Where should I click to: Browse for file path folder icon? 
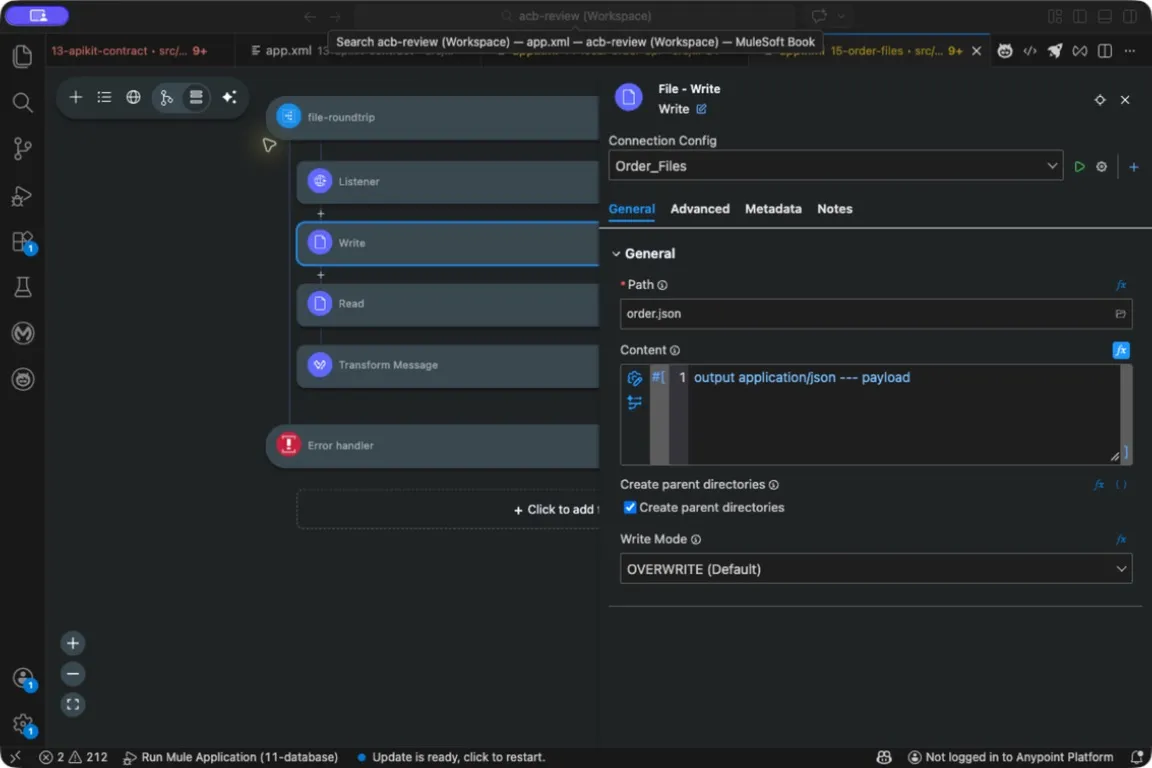[1120, 314]
